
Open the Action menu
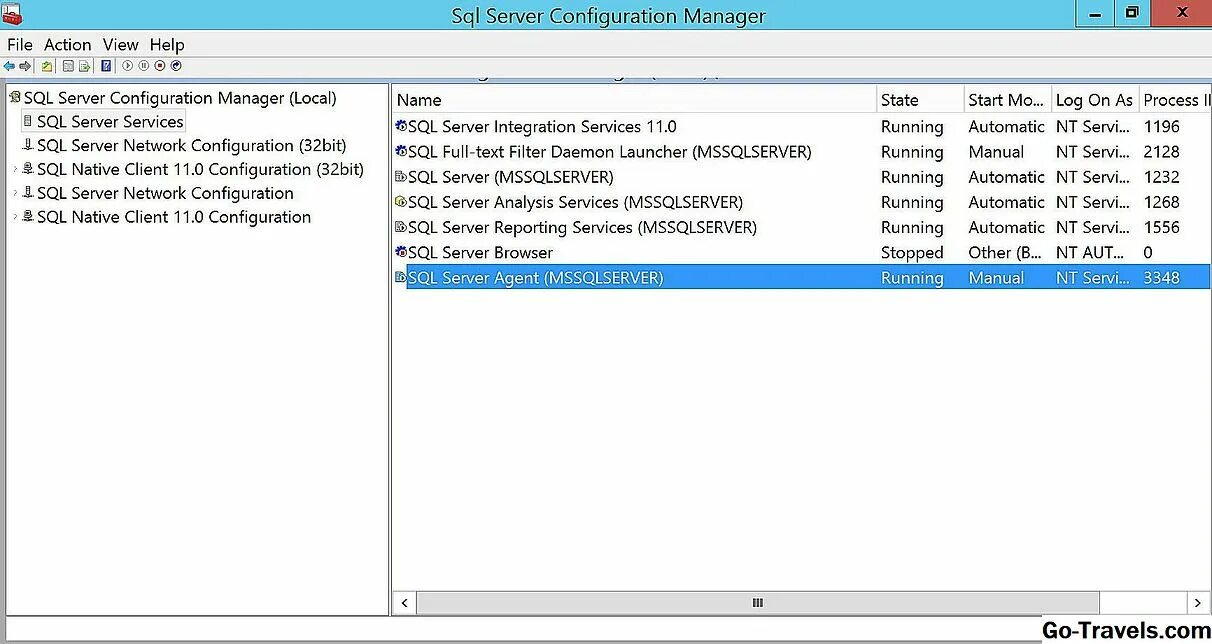click(67, 44)
